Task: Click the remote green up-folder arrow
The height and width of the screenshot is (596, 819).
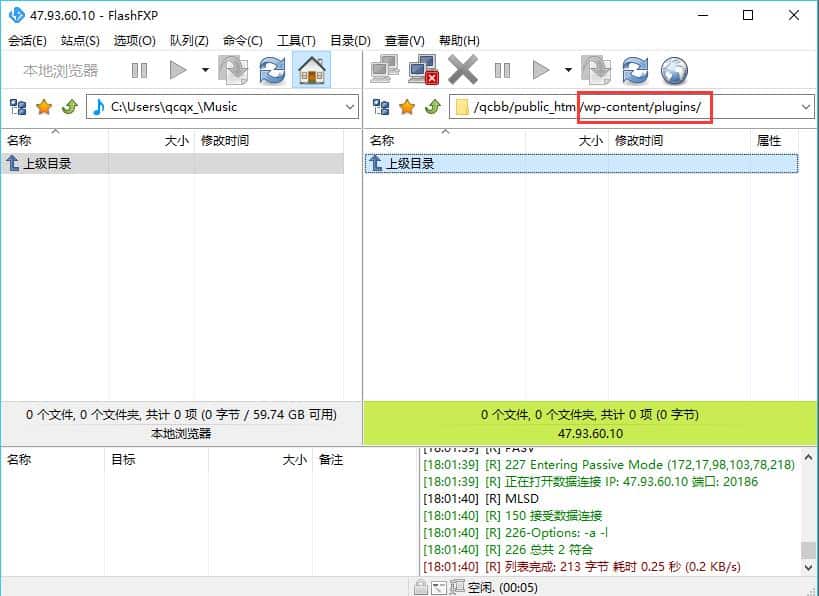Action: click(x=432, y=107)
